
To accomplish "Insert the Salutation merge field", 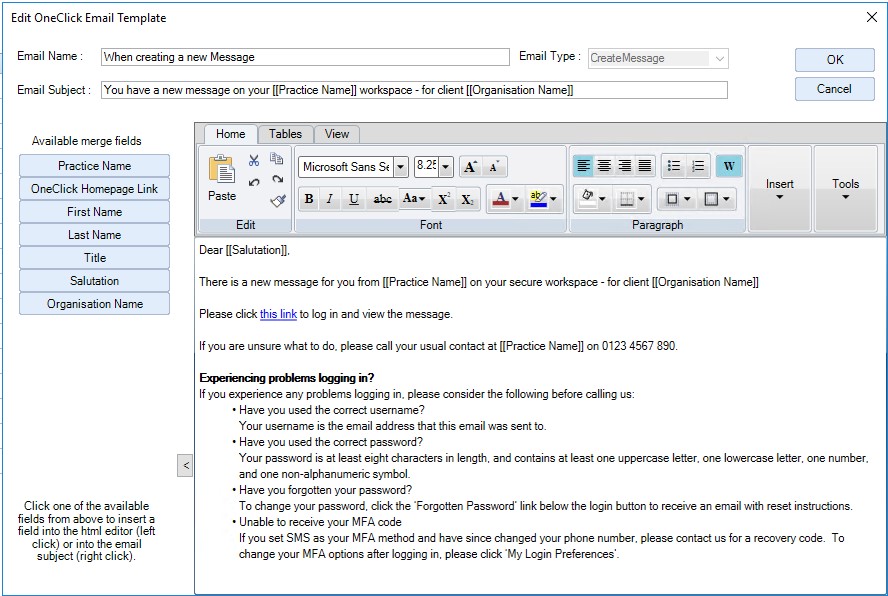I will [95, 281].
